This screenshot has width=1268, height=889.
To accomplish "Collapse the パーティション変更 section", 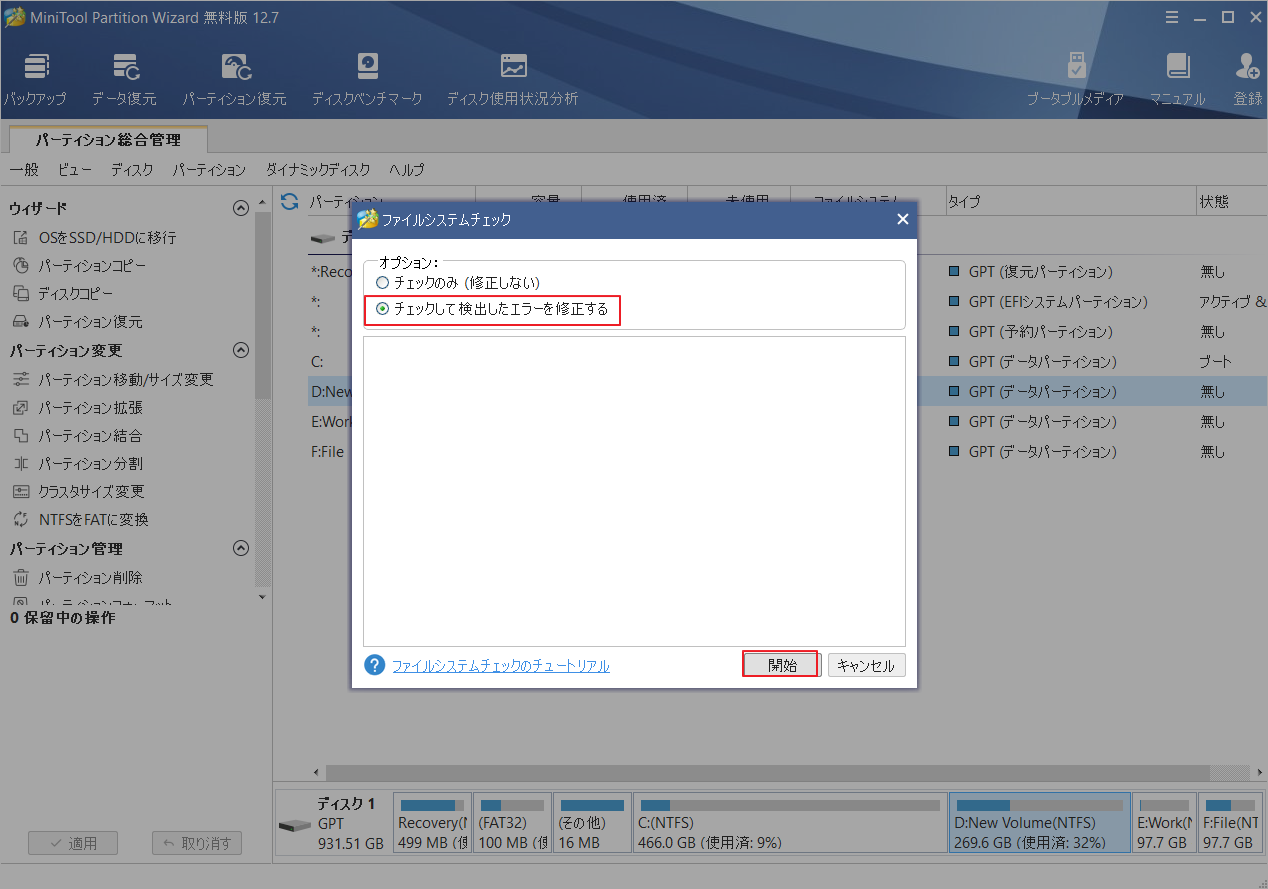I will tap(241, 350).
